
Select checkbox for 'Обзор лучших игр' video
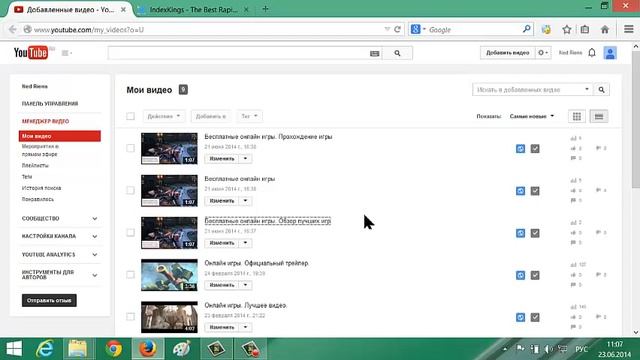pos(130,232)
